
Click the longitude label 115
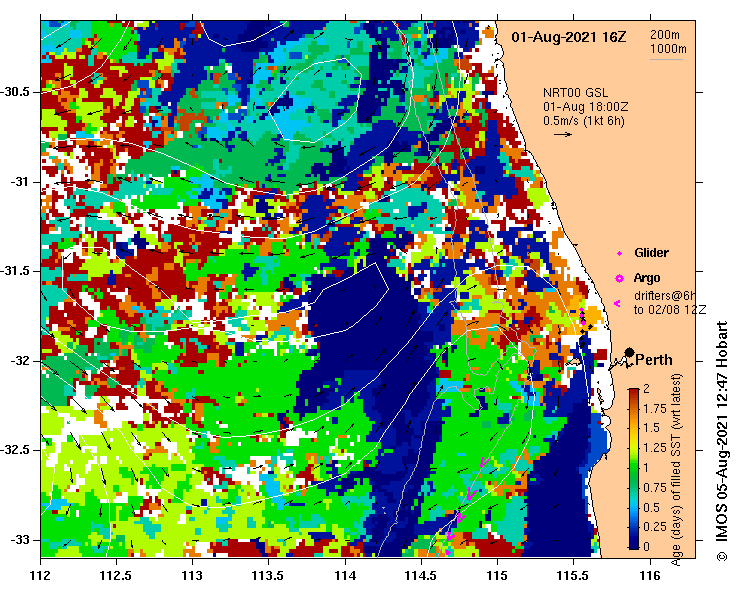(x=497, y=576)
